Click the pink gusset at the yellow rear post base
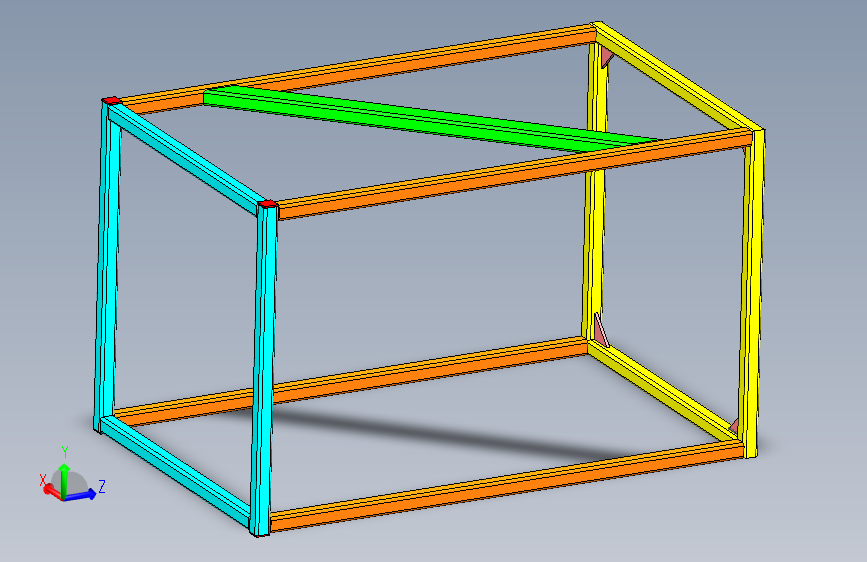Image resolution: width=867 pixels, height=562 pixels. coord(601,330)
